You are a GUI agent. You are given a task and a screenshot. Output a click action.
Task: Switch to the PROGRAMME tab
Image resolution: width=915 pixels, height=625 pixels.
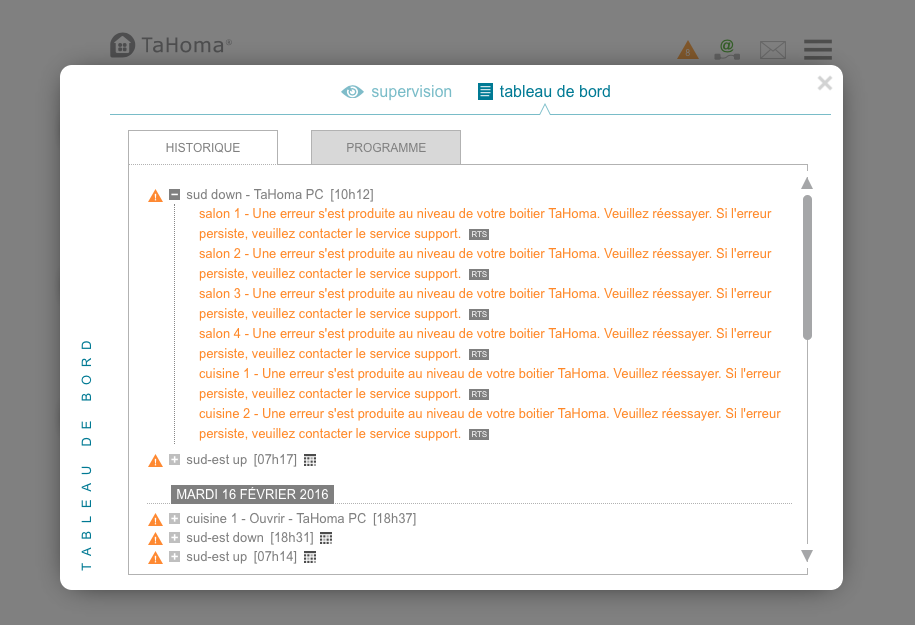(386, 148)
